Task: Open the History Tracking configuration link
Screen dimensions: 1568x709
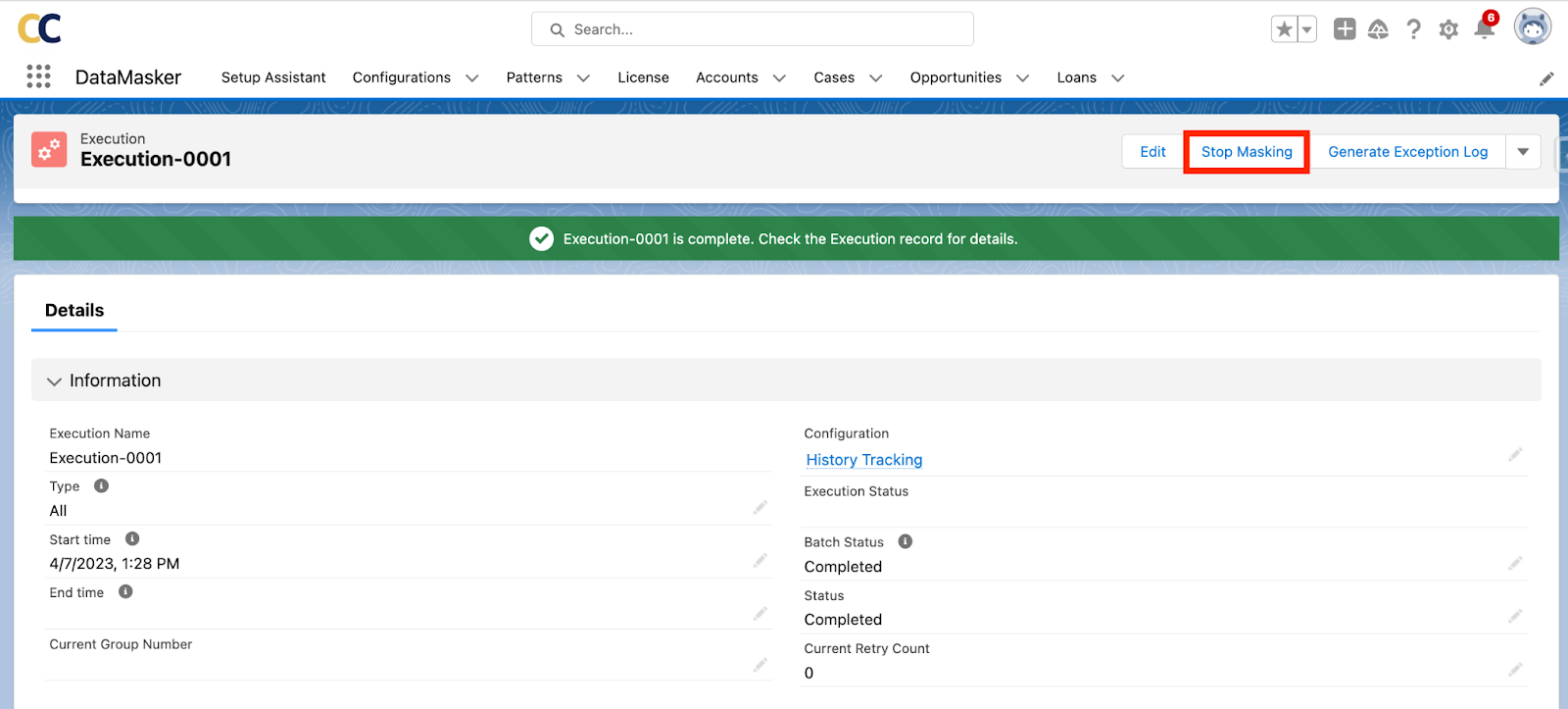Action: (863, 460)
